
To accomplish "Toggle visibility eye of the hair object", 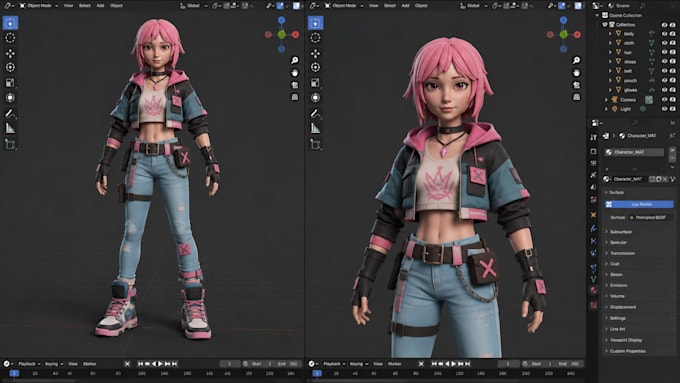I will [664, 52].
